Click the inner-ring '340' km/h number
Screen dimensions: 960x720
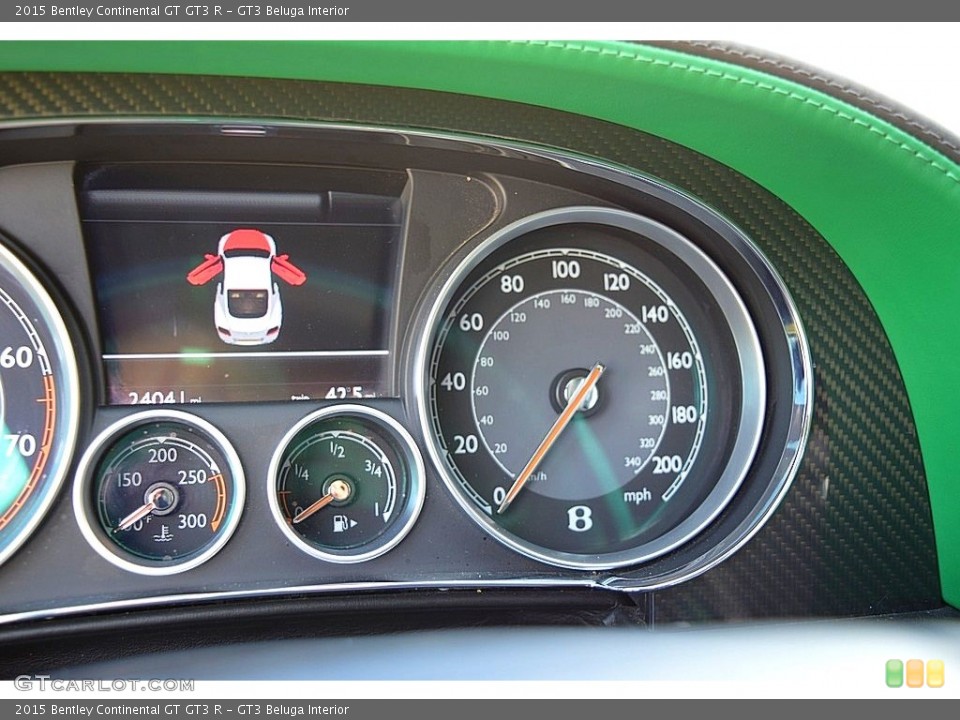coord(632,462)
